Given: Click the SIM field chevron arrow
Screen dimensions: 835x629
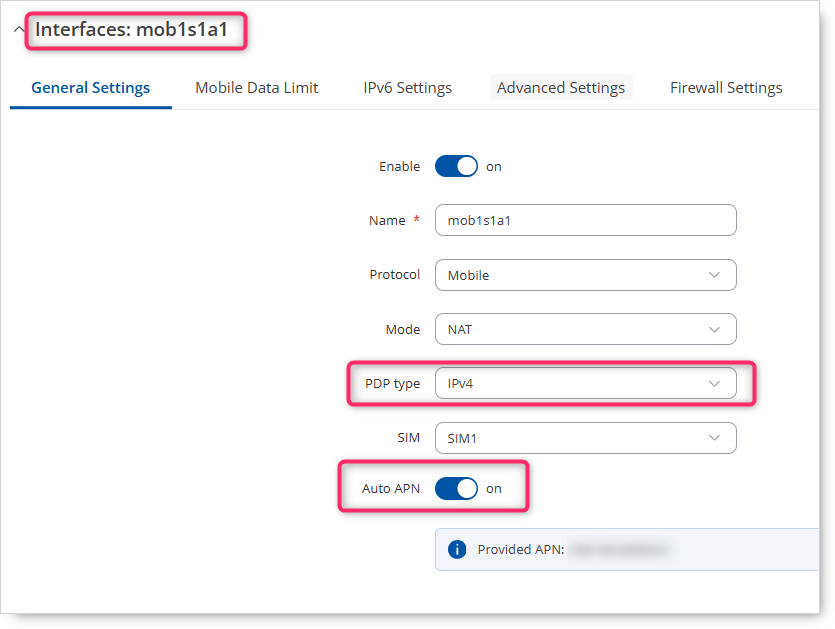Looking at the screenshot, I should (714, 438).
